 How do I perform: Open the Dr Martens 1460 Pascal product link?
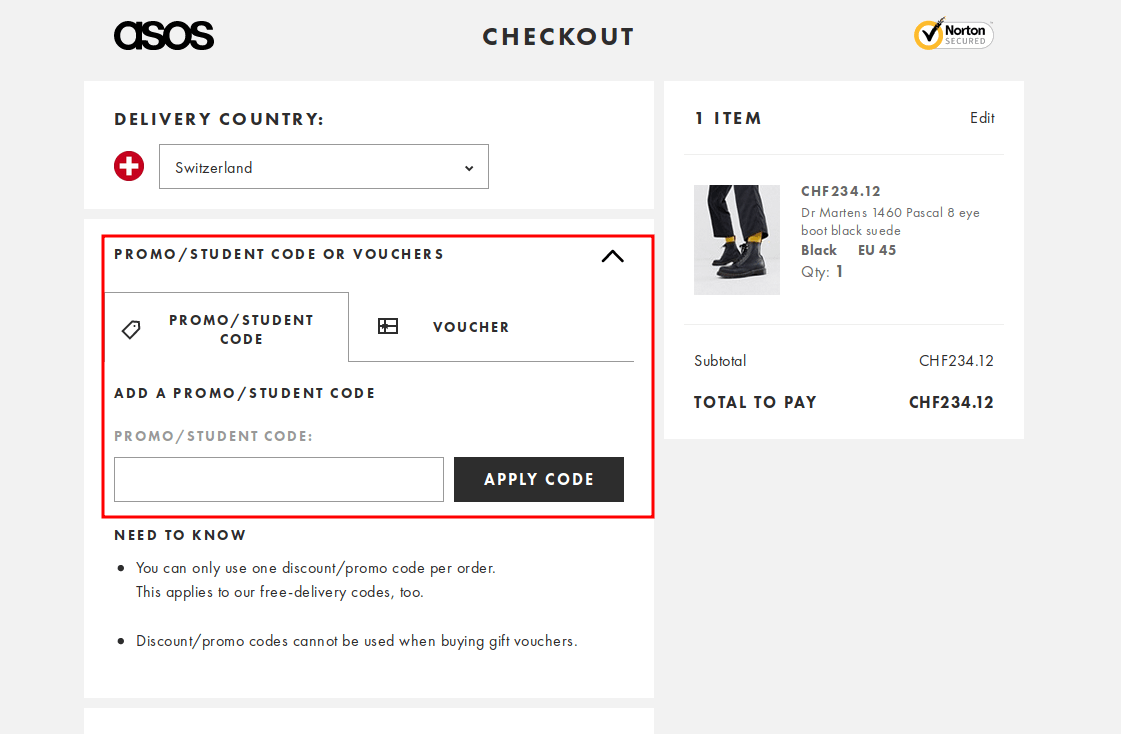pyautogui.click(x=889, y=221)
